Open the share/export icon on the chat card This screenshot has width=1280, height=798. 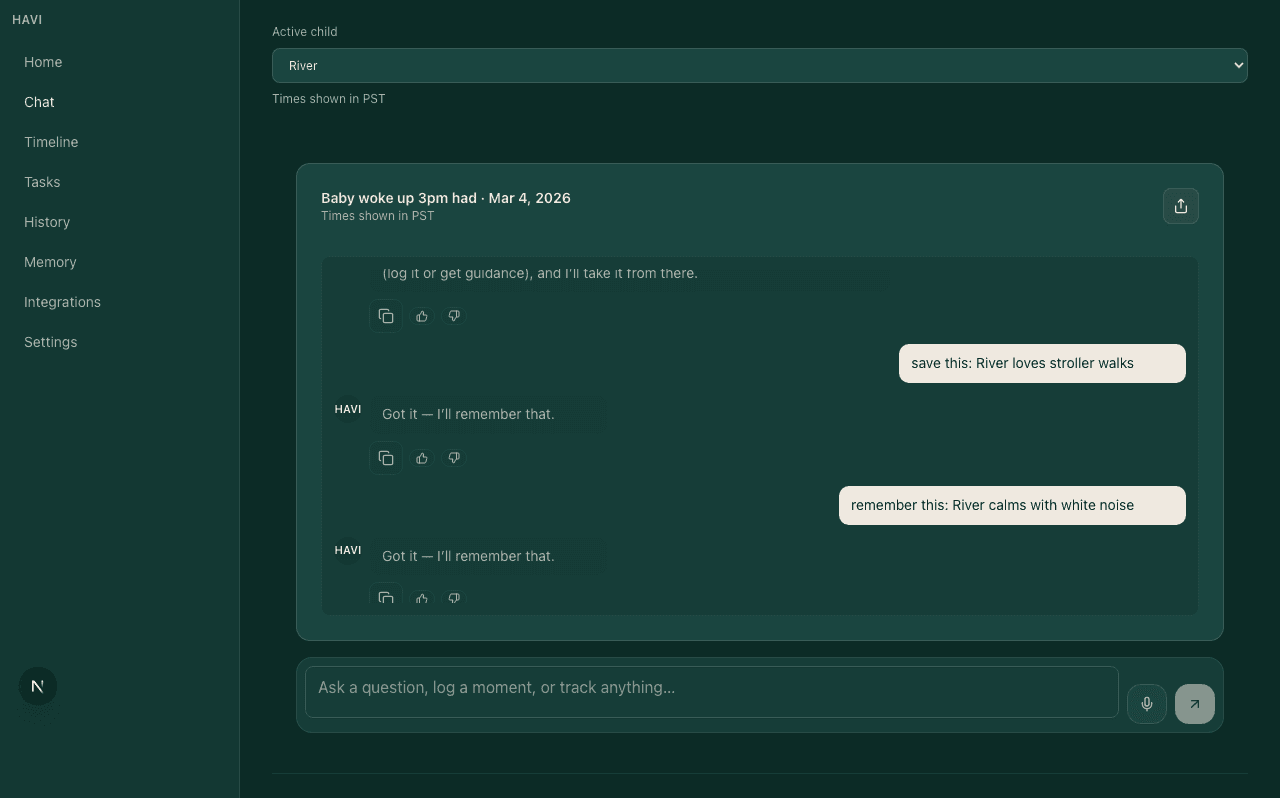click(x=1181, y=206)
